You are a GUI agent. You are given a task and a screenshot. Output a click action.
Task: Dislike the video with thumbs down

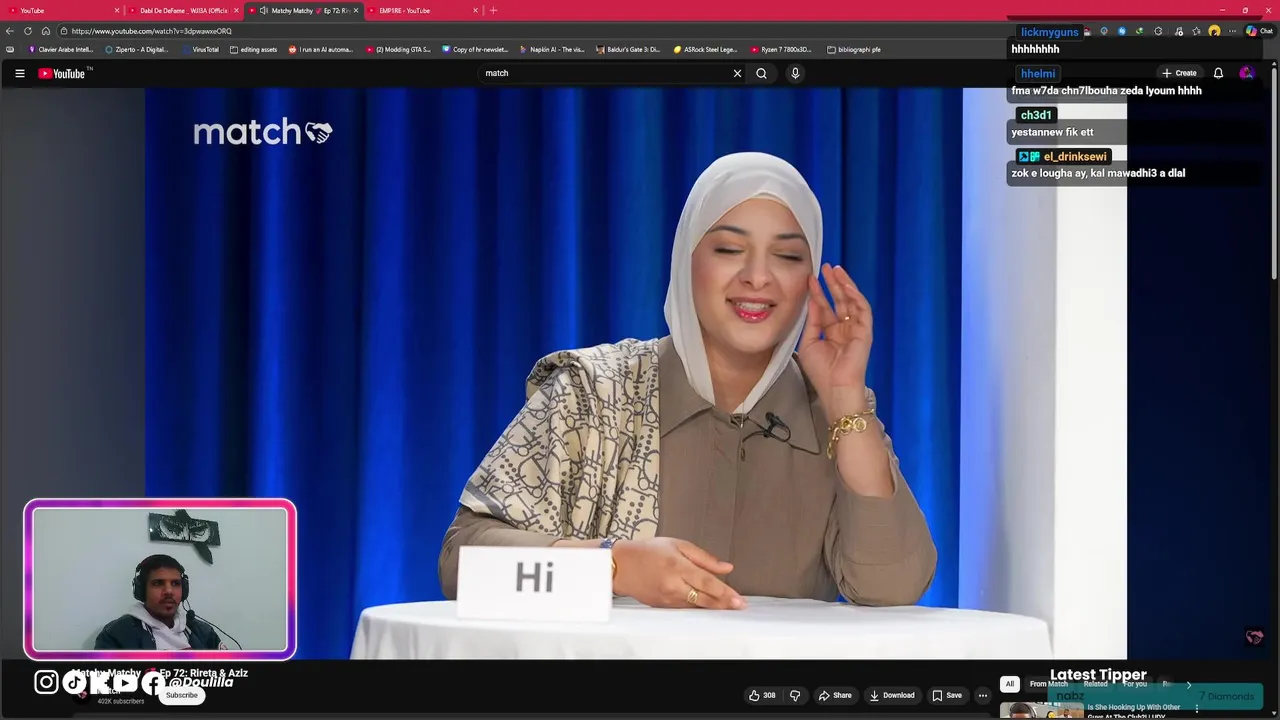795,695
